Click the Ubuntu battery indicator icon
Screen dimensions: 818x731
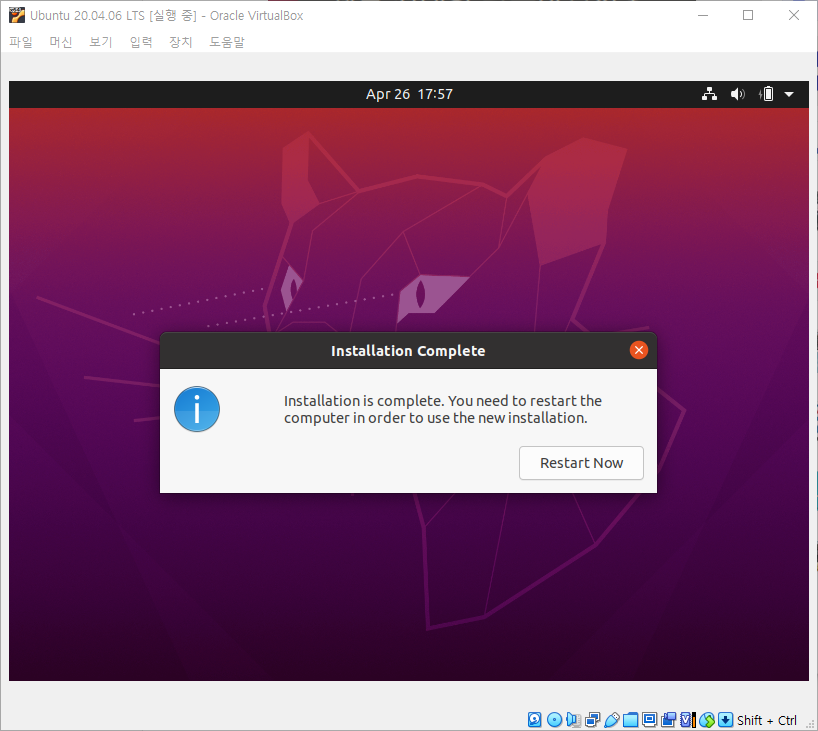point(766,94)
